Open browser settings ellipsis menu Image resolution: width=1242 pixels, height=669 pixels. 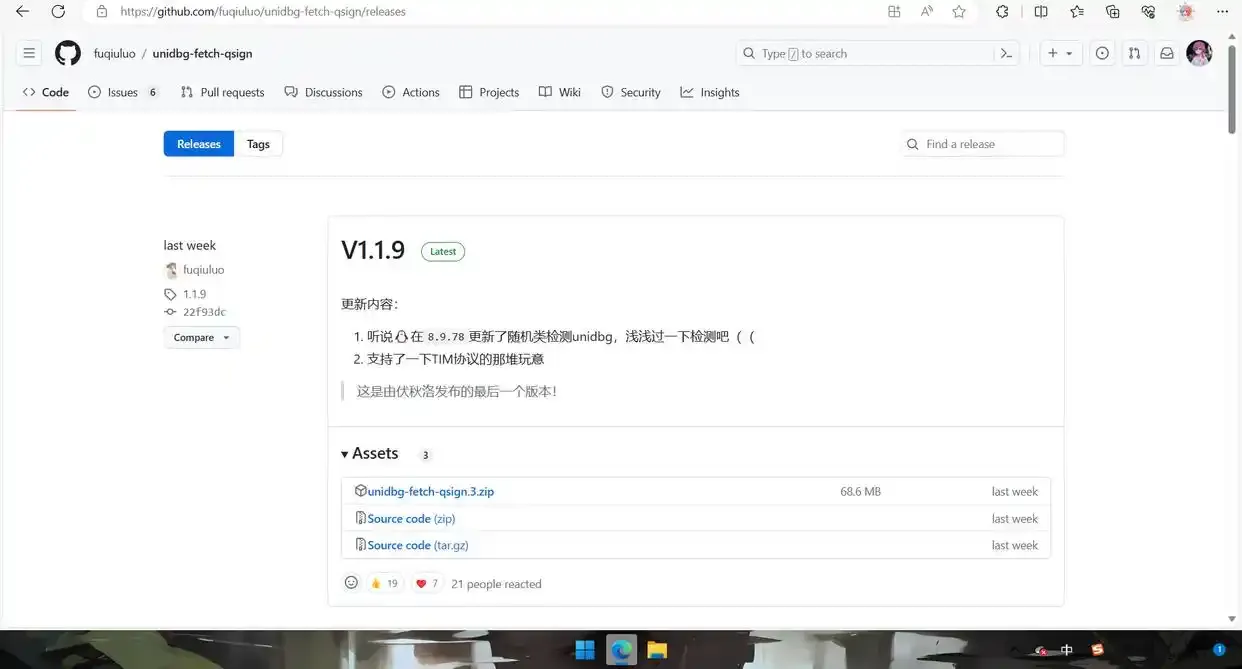tap(1222, 12)
